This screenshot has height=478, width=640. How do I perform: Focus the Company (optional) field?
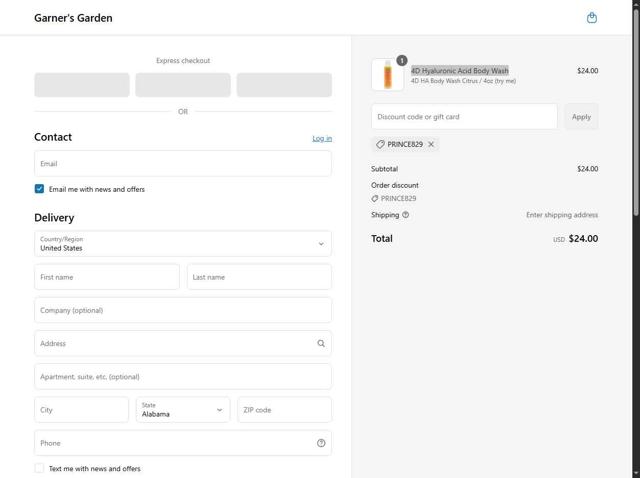tap(183, 310)
